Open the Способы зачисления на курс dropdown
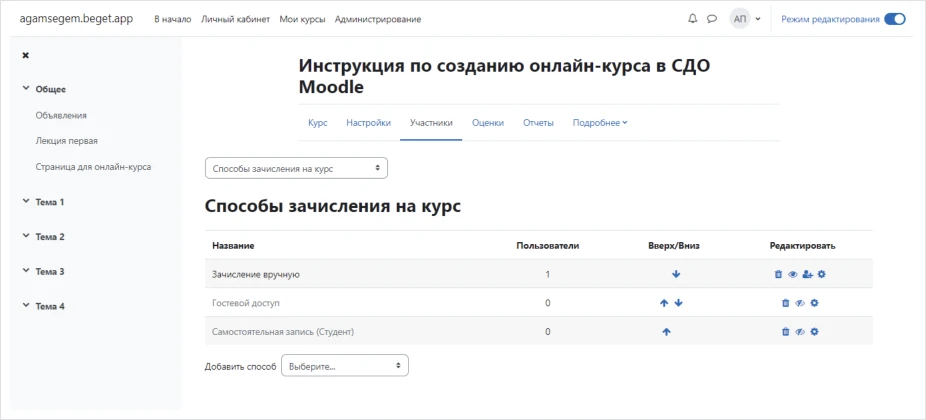926x420 pixels. (x=296, y=168)
